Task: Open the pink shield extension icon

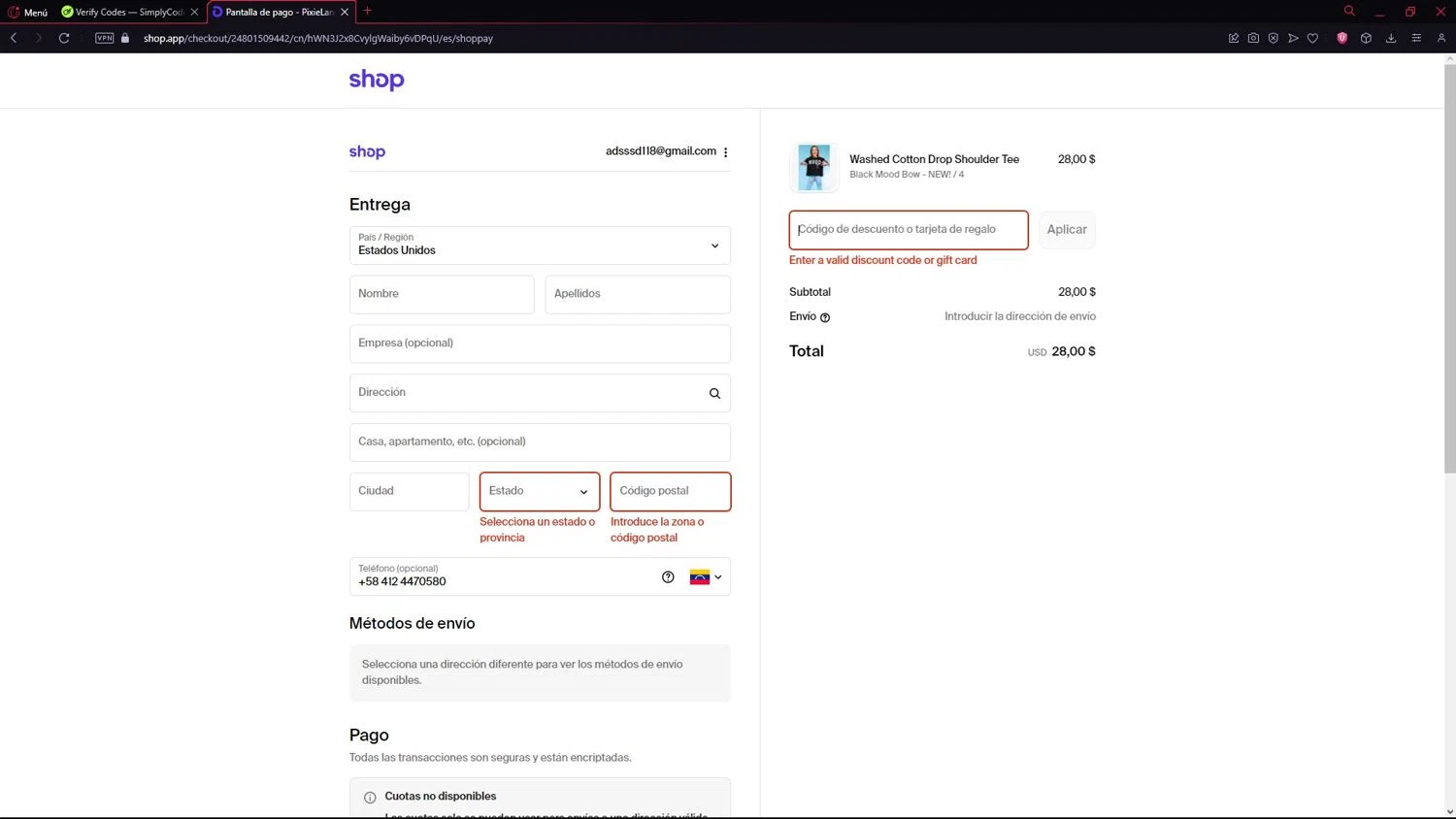Action: pos(1342,38)
